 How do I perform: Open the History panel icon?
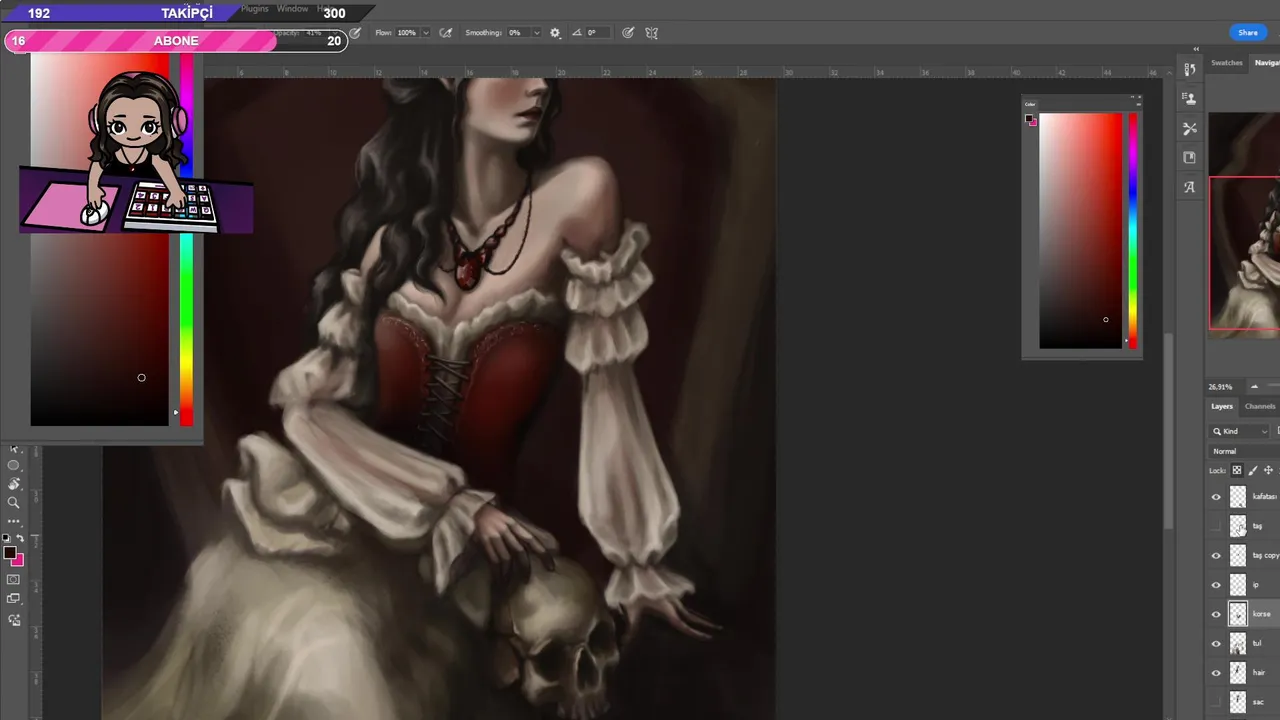[x=1190, y=69]
